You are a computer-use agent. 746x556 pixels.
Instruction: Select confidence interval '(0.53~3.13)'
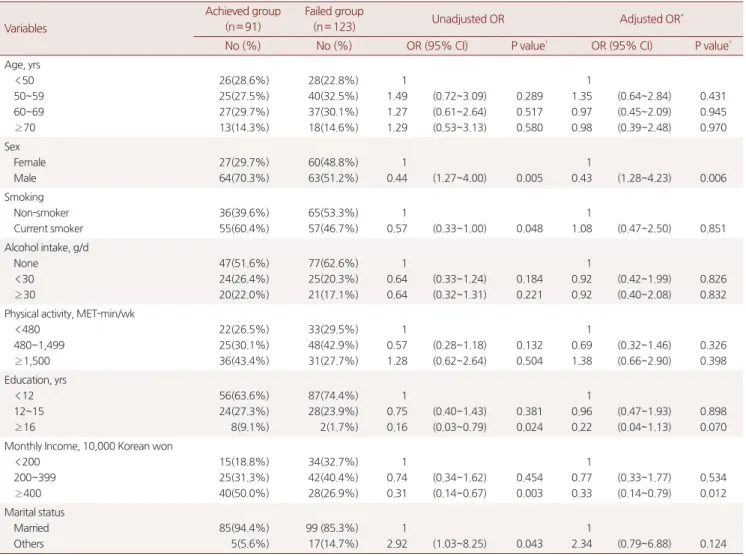pyautogui.click(x=460, y=127)
